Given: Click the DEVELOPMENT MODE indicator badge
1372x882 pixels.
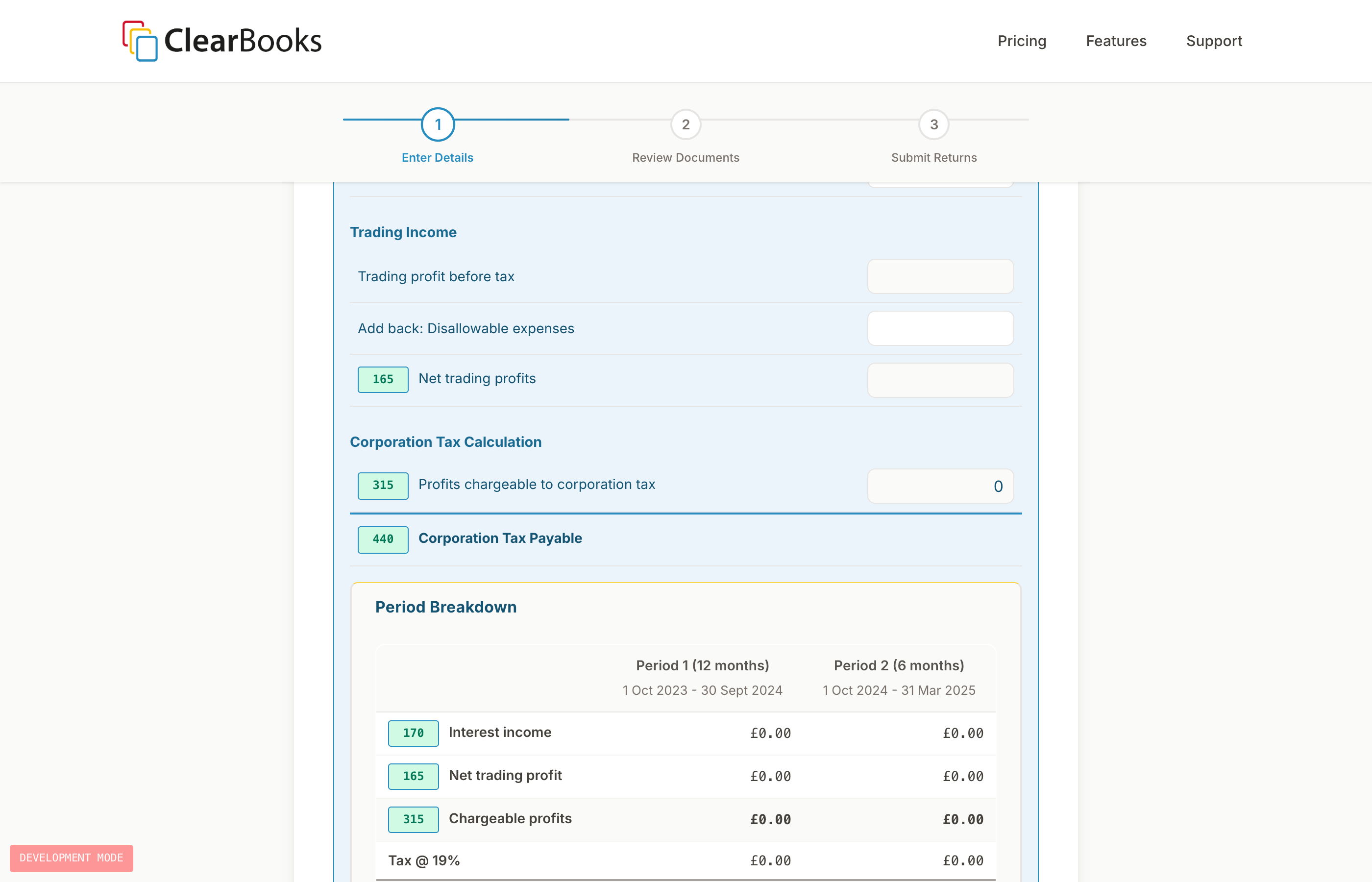Looking at the screenshot, I should [x=71, y=858].
